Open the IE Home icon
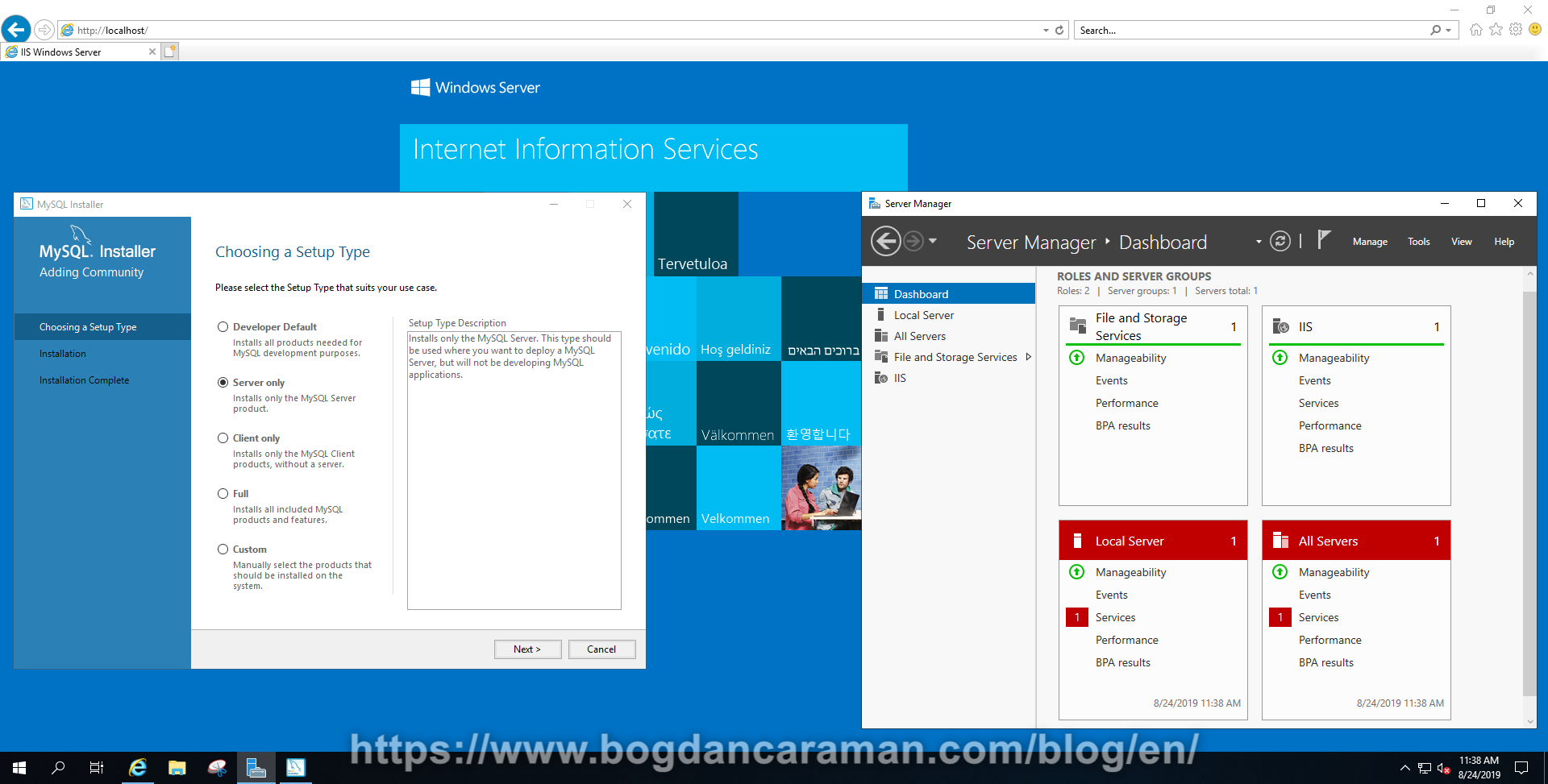 pyautogui.click(x=1476, y=30)
